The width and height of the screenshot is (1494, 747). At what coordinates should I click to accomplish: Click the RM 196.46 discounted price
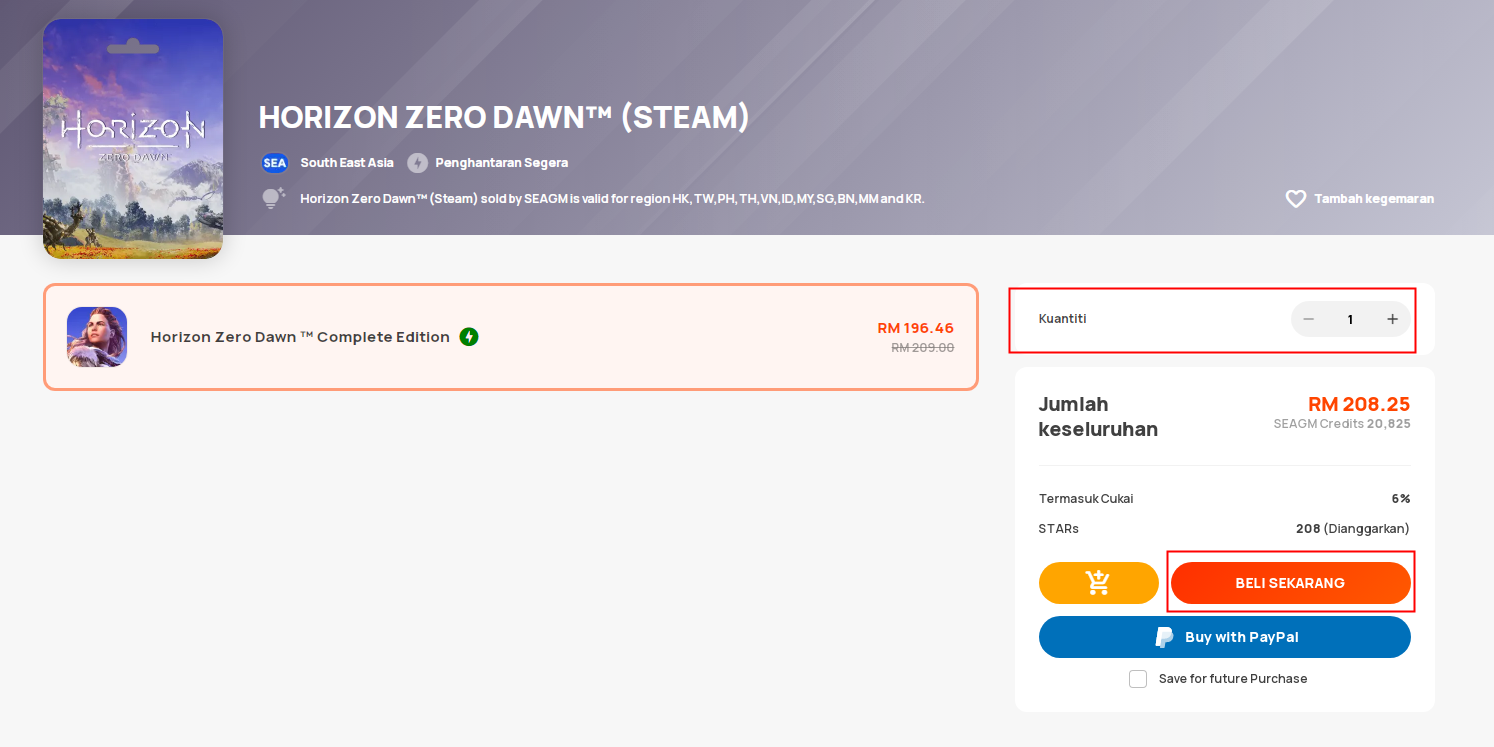coord(915,328)
